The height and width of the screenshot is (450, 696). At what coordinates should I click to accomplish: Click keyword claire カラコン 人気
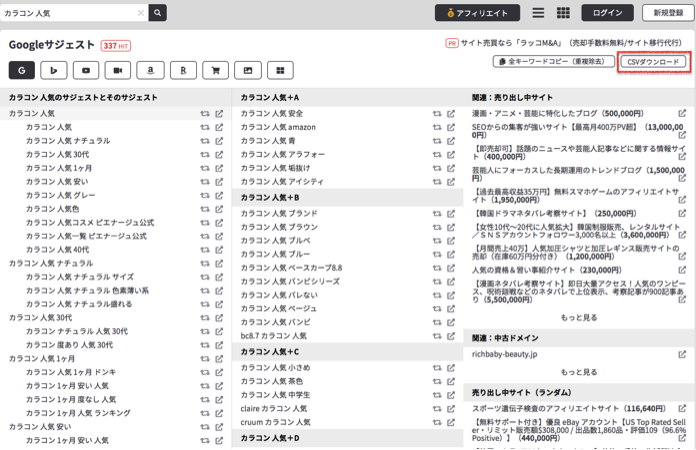[274, 409]
